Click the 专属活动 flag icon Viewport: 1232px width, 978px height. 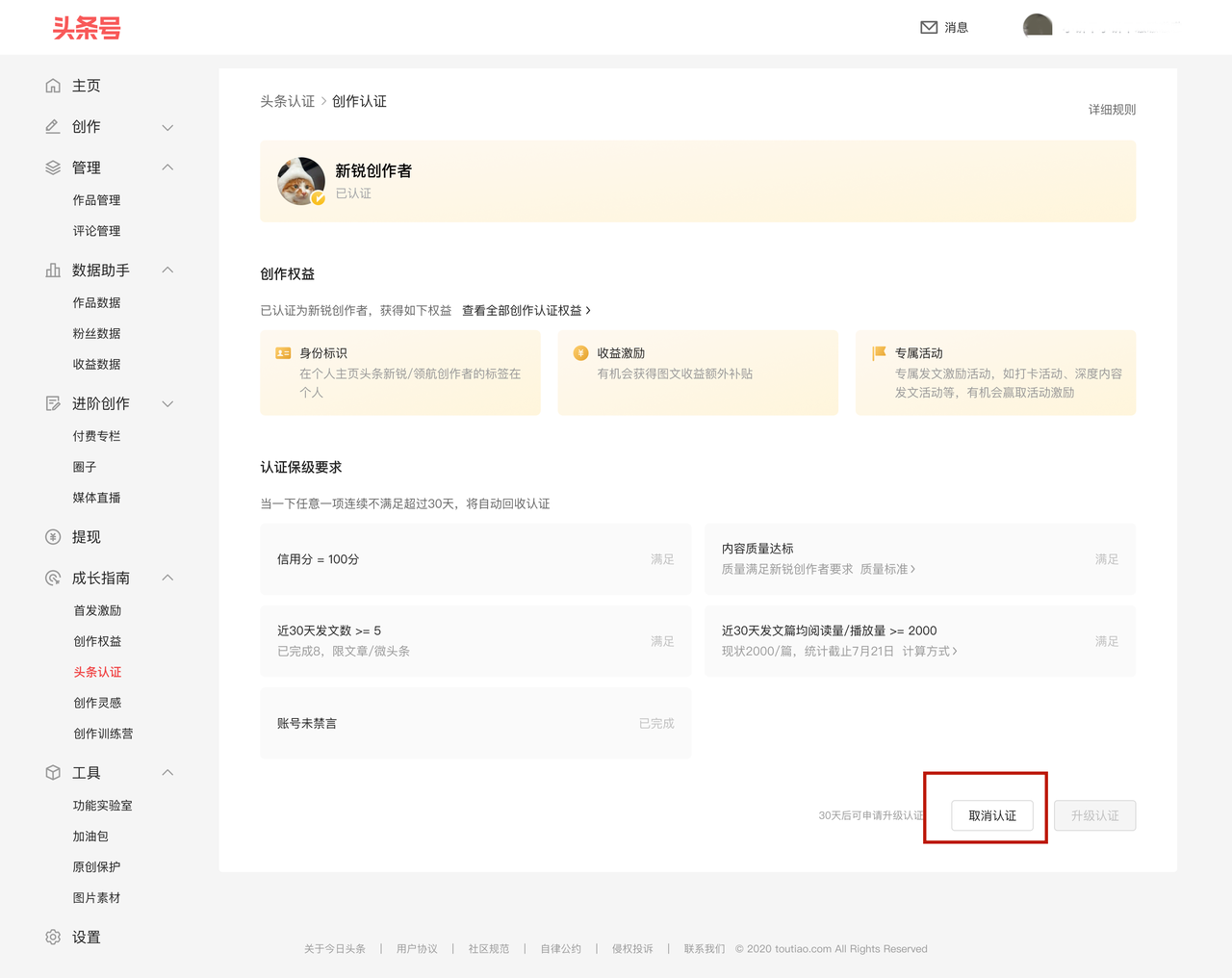(879, 353)
